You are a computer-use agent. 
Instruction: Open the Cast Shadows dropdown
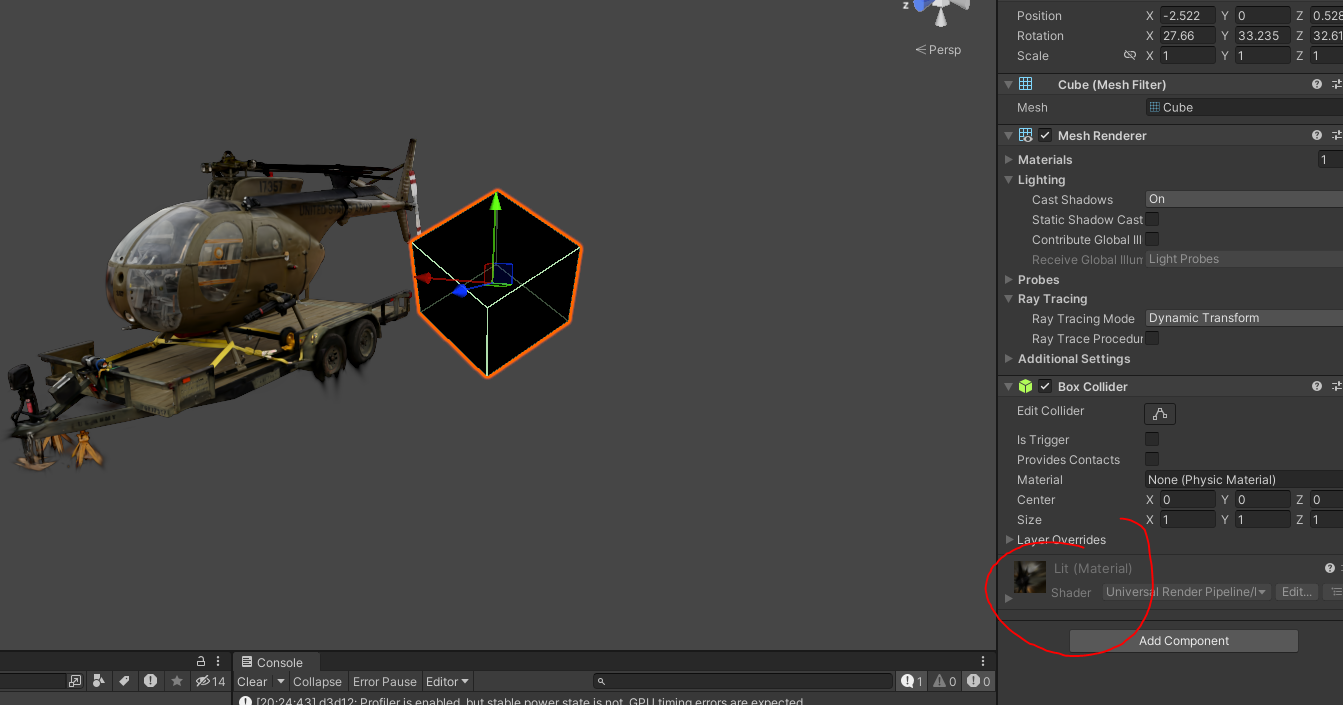[x=1240, y=199]
